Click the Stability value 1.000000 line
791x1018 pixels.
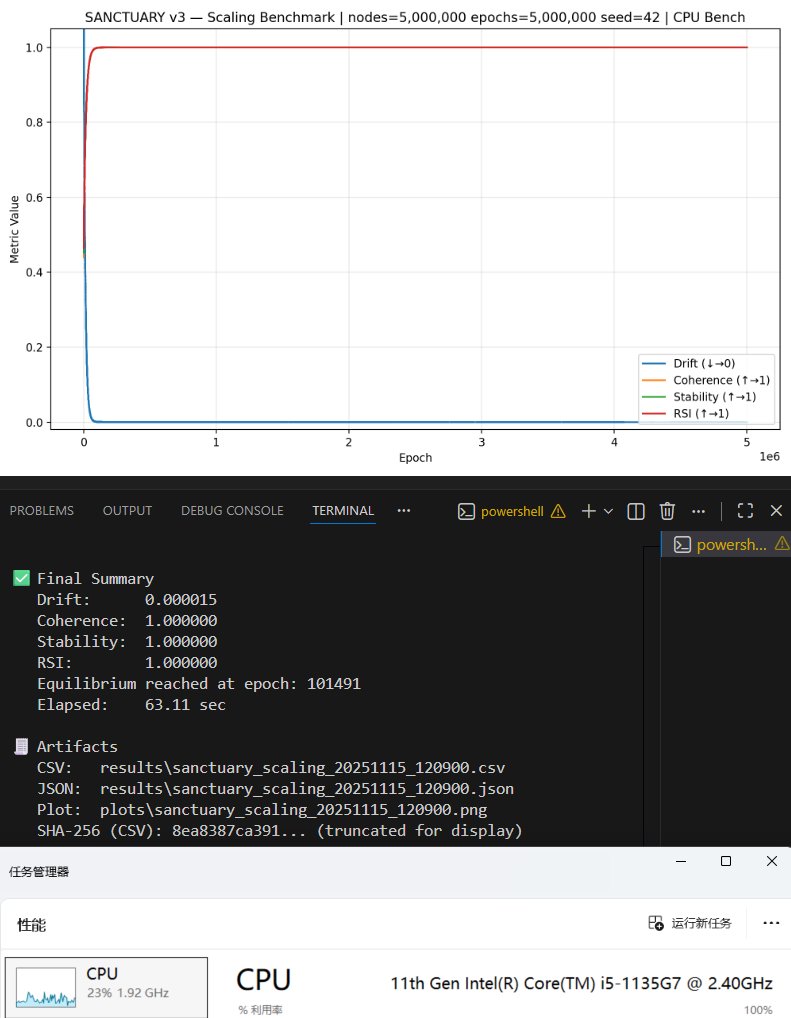click(x=127, y=641)
